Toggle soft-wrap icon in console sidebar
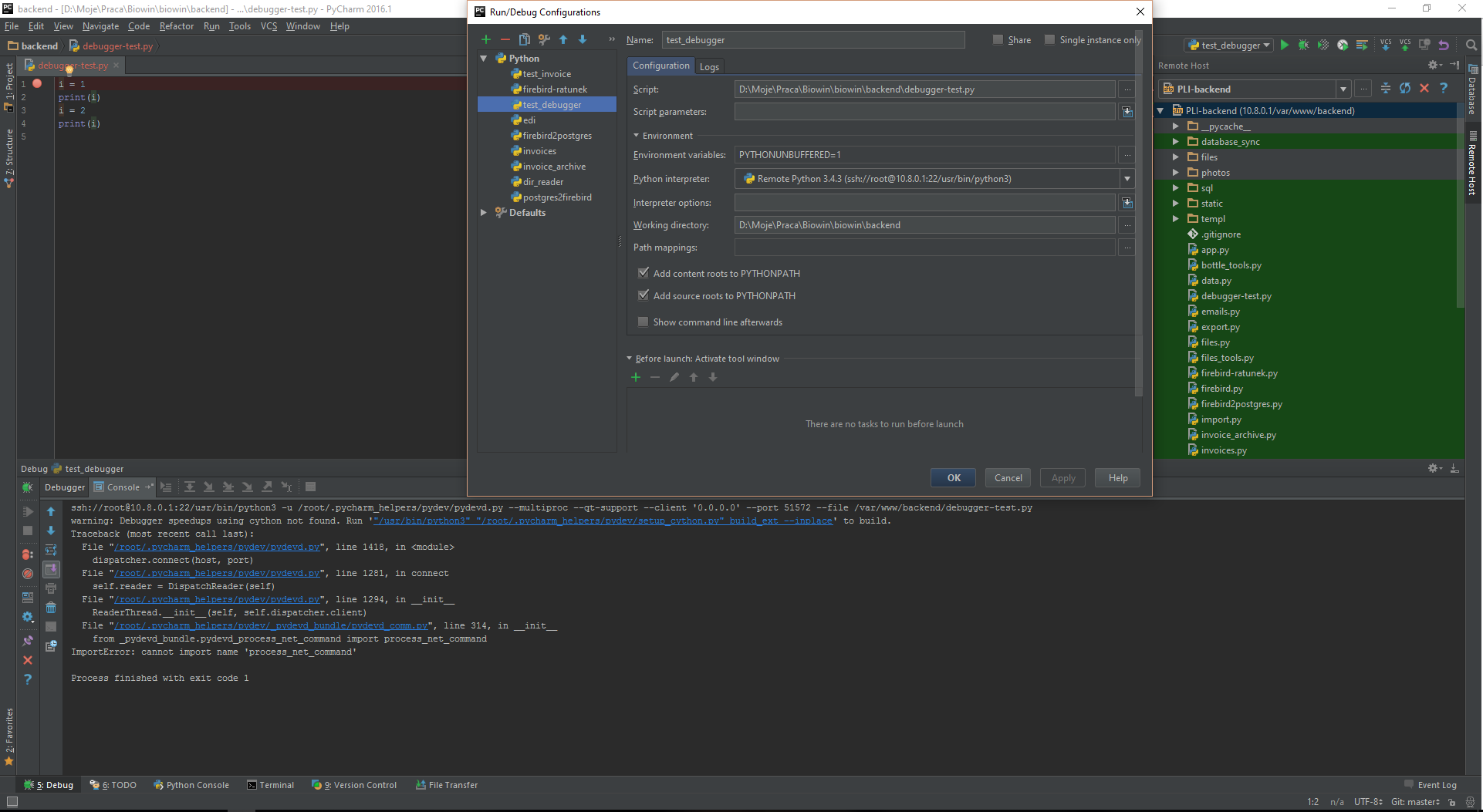Viewport: 1483px width, 812px height. pyautogui.click(x=51, y=550)
